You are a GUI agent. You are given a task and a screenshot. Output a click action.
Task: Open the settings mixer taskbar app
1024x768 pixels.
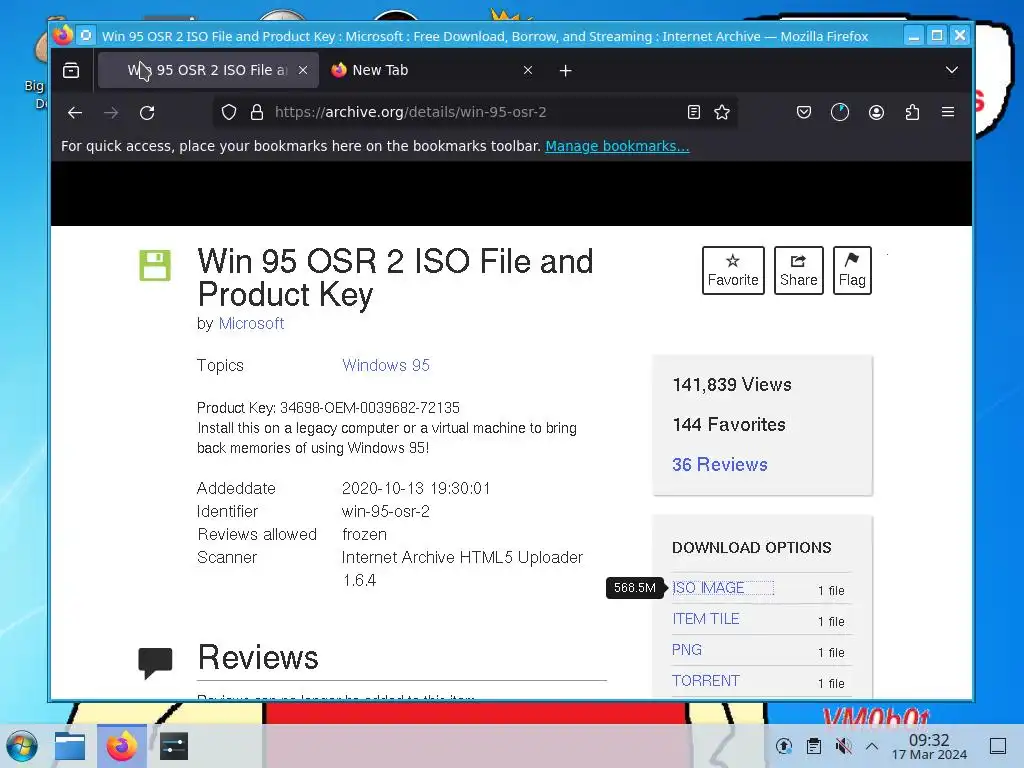[174, 746]
